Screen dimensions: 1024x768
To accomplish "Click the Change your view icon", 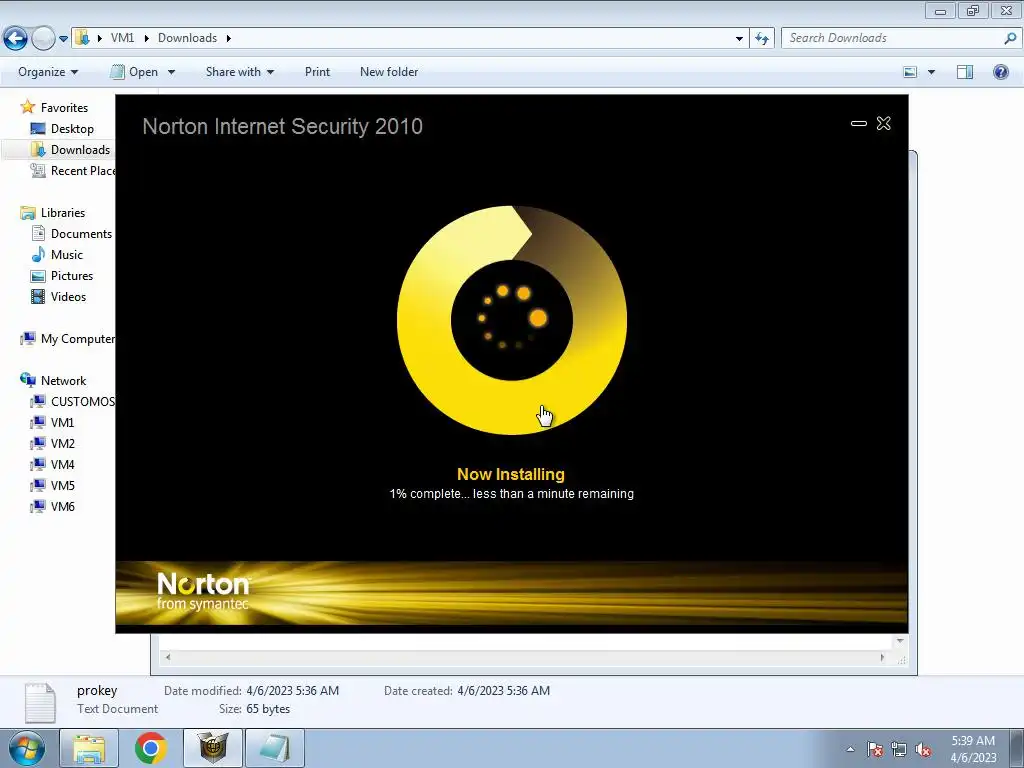I will 910,72.
